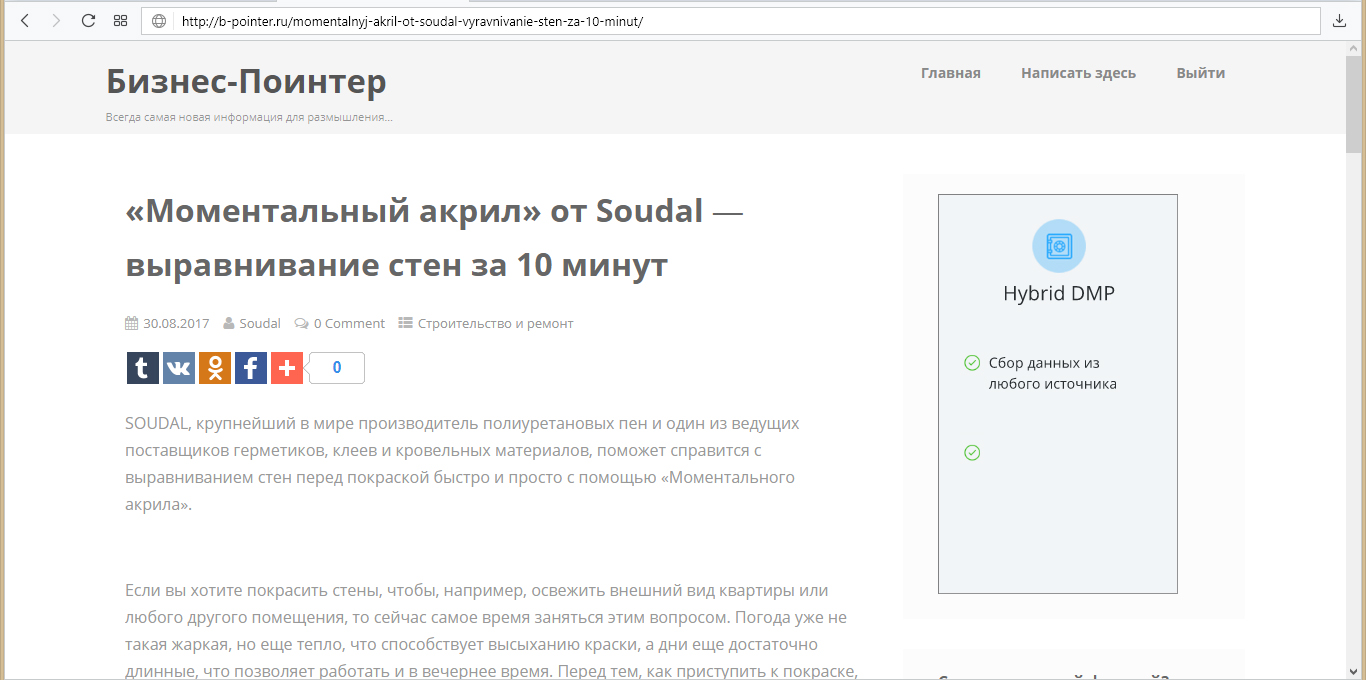Share the article on Facebook
The image size is (1366, 680).
point(251,368)
